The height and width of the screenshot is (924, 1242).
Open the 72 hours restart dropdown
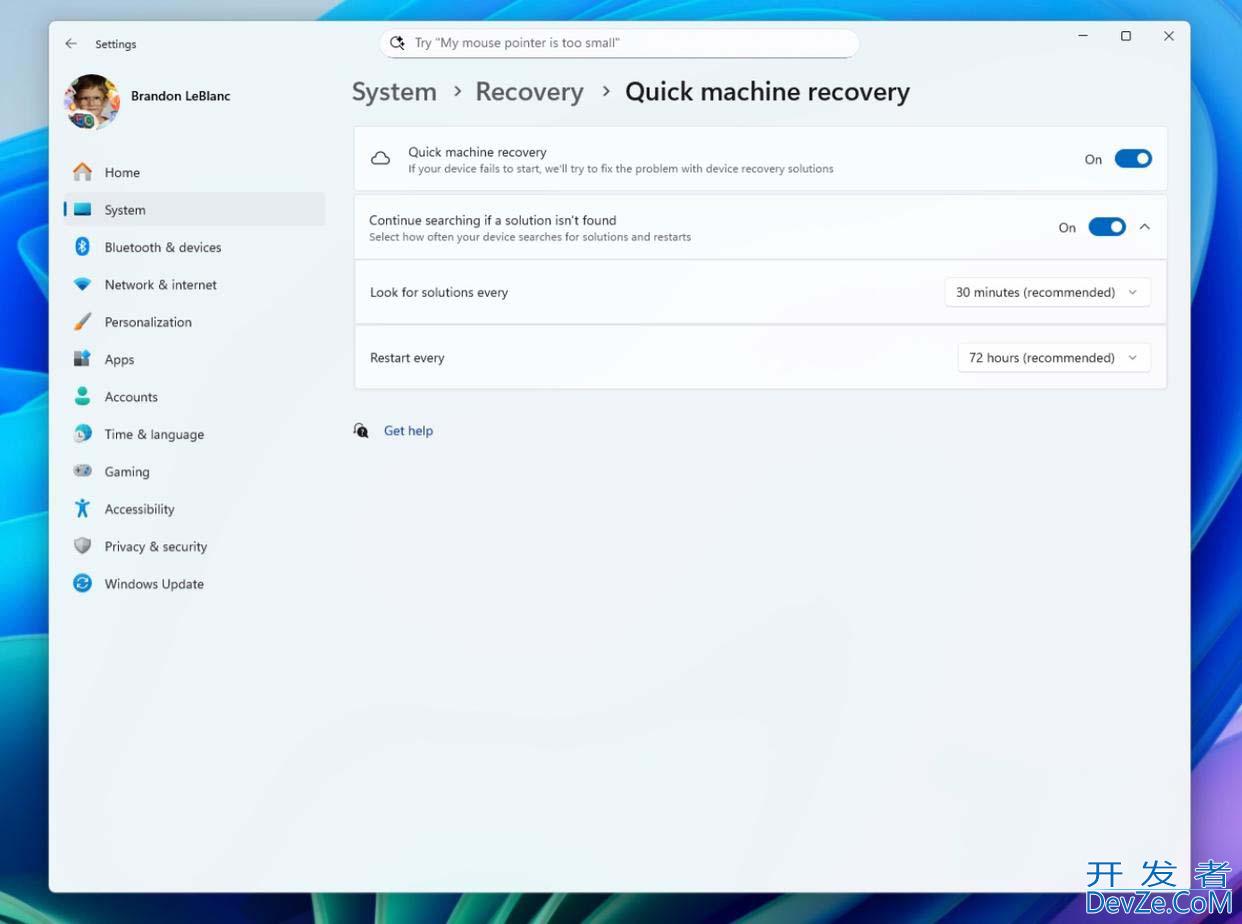tap(1053, 358)
